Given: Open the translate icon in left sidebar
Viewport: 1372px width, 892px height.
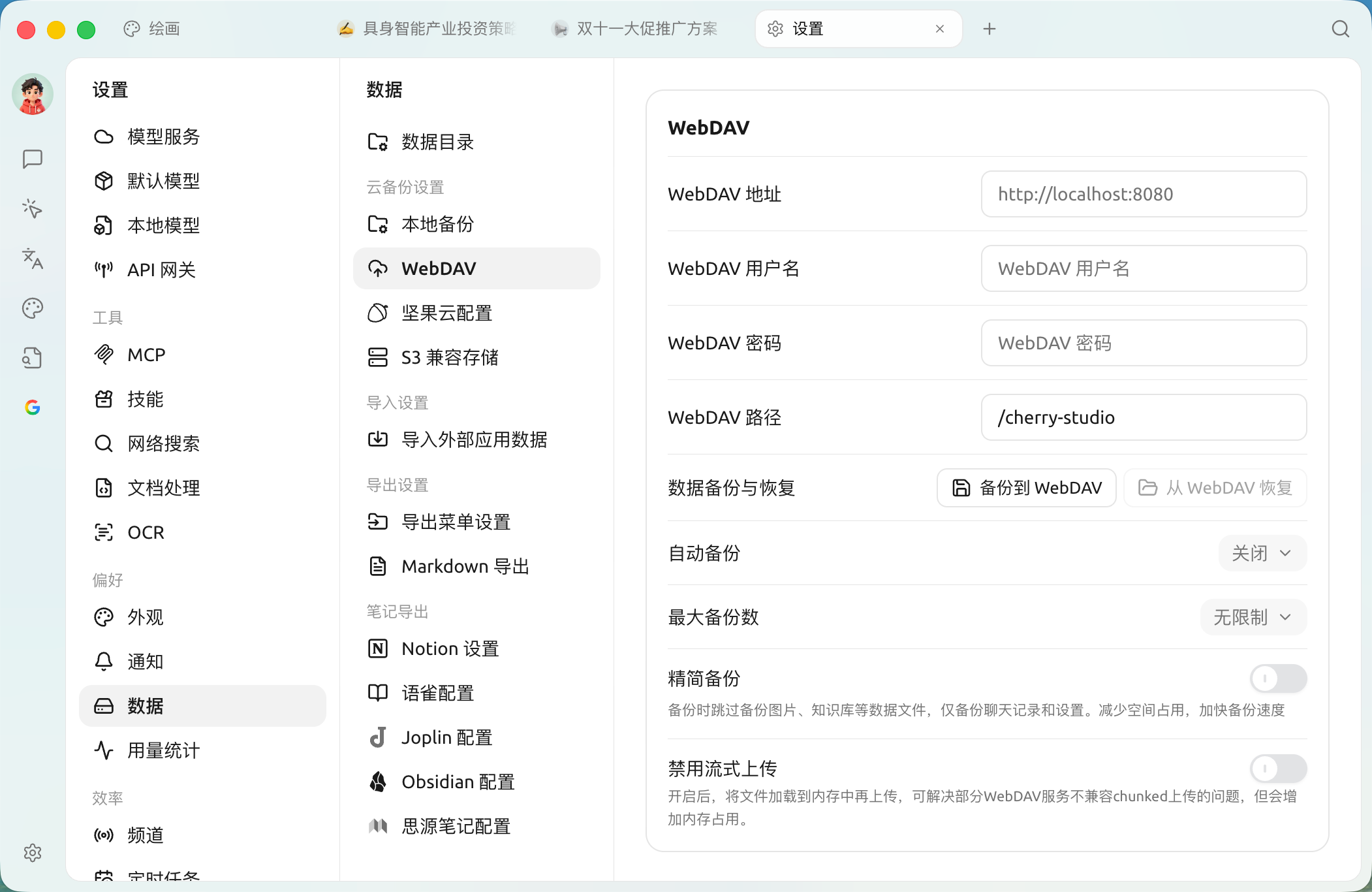Looking at the screenshot, I should click(33, 259).
